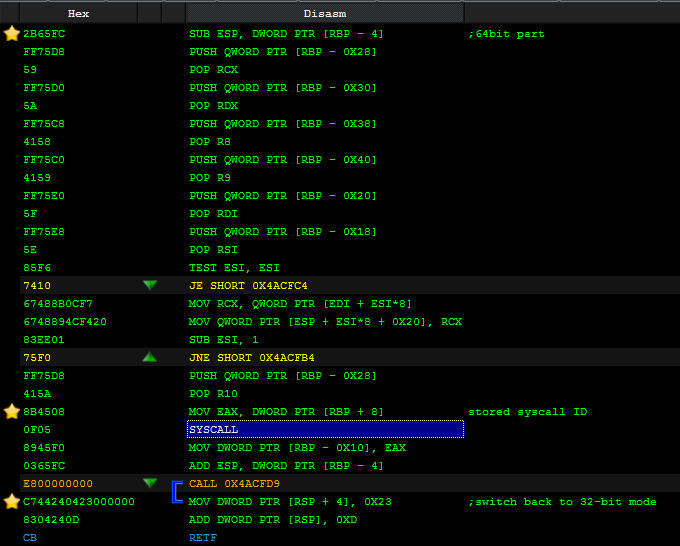Click the star bookmark on MOV EAX row

point(12,411)
